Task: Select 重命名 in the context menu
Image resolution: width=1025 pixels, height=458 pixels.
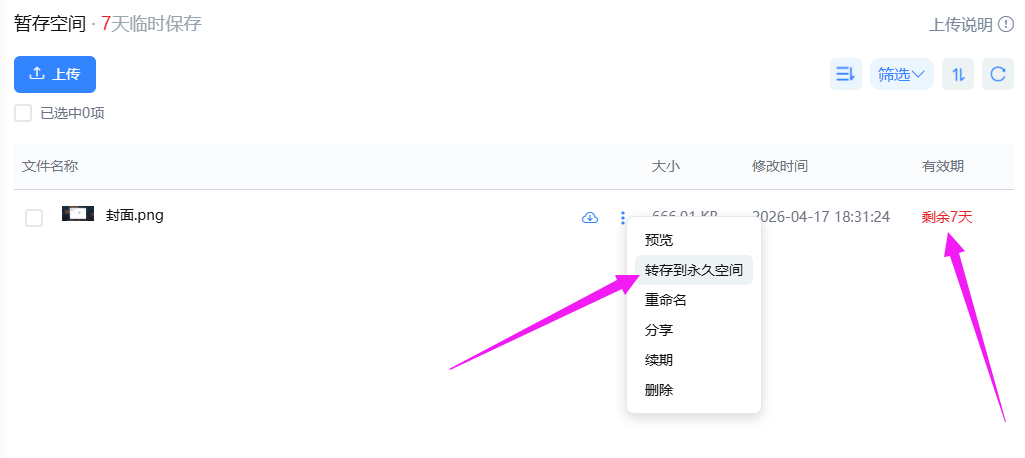Action: point(666,300)
